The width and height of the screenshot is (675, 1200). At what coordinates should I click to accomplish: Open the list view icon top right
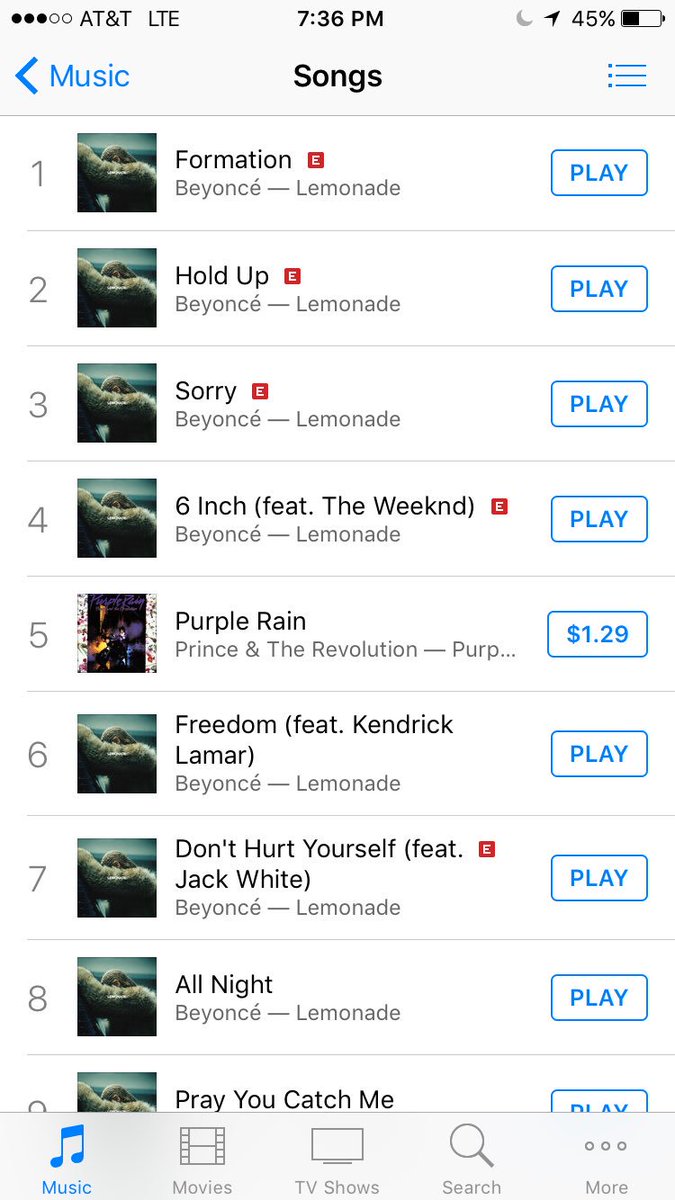627,76
